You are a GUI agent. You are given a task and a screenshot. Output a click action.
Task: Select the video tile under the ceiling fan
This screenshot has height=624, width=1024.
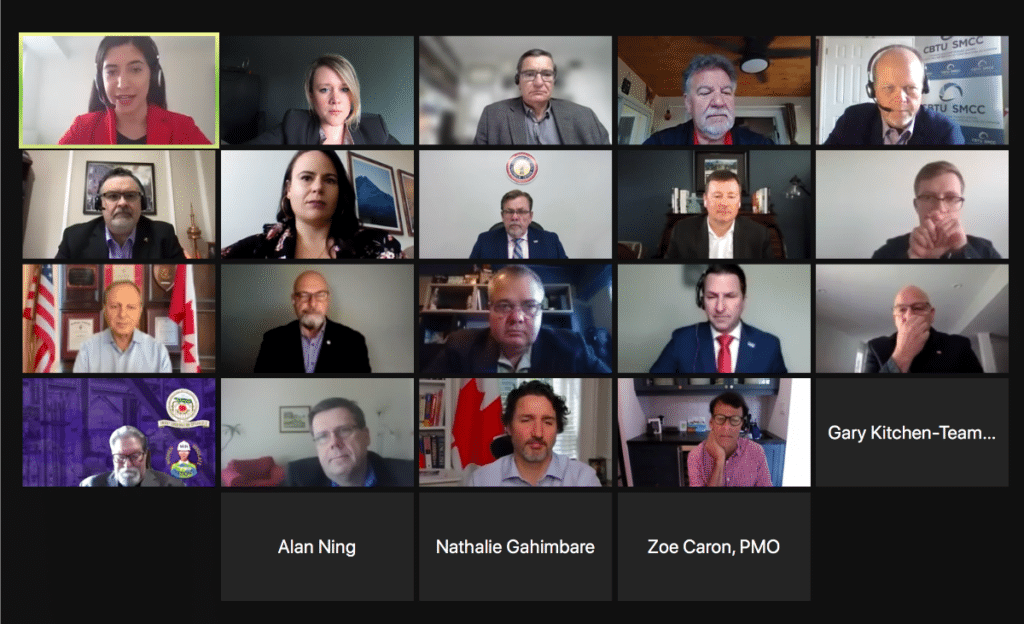tap(714, 90)
